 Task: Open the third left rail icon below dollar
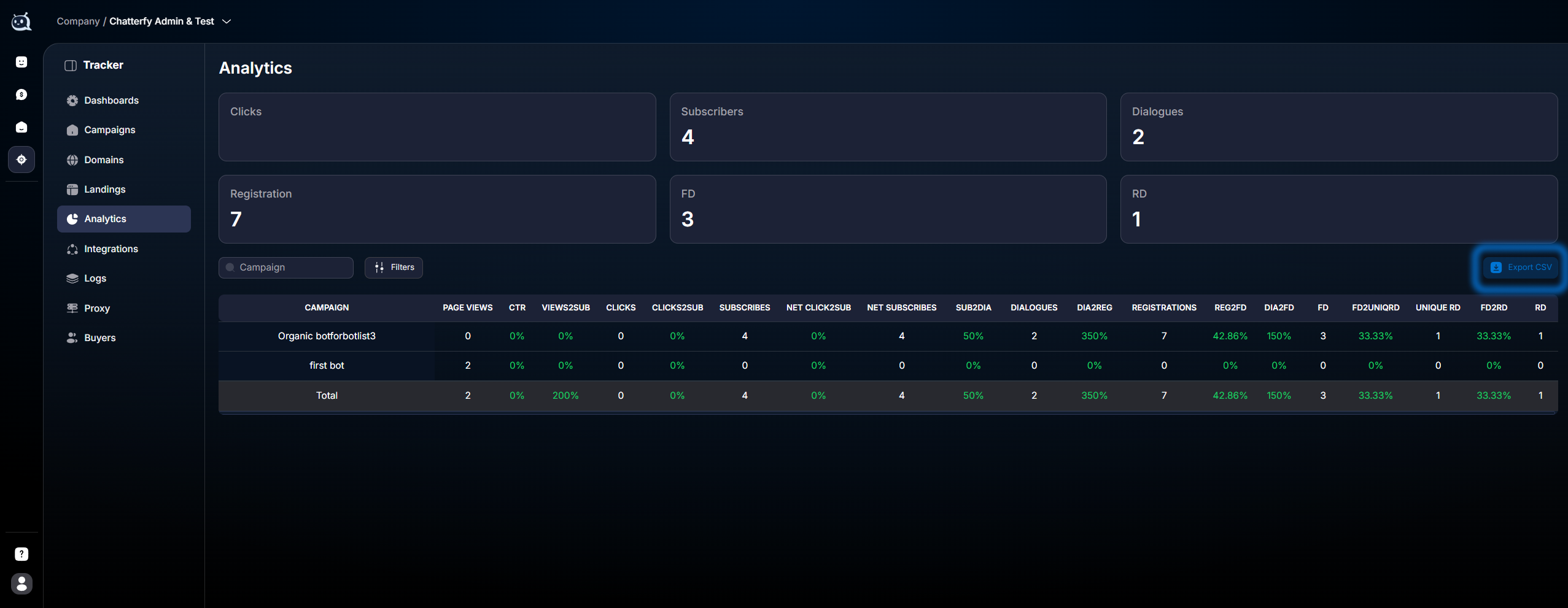tap(21, 127)
